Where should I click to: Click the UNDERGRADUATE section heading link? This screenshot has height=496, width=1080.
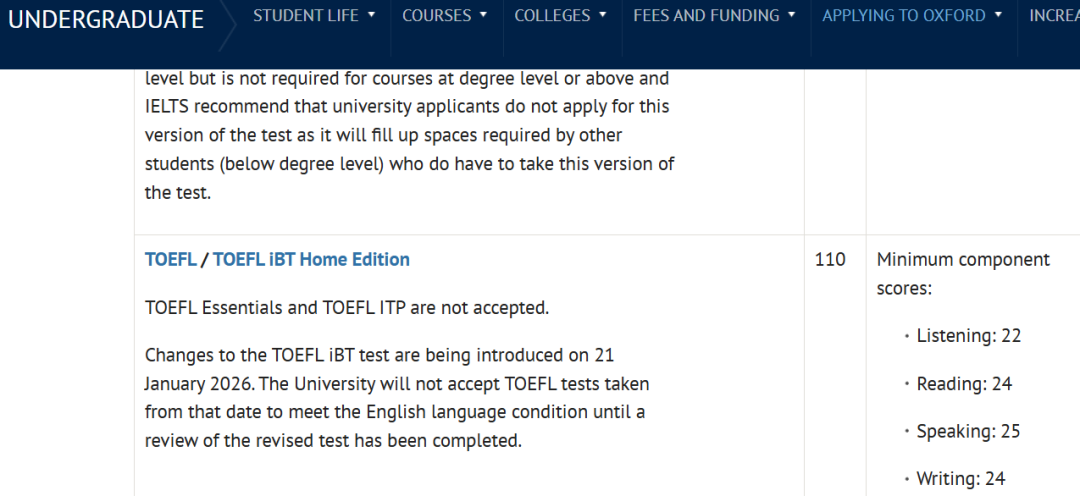[106, 19]
